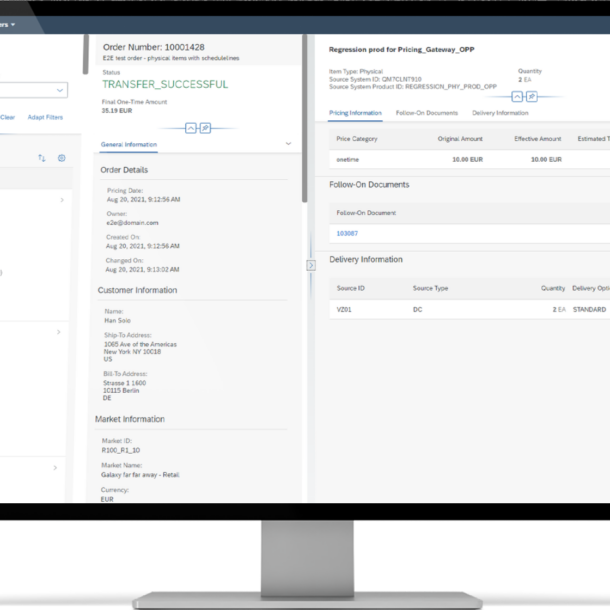Click the 35.19 EUR final amount
This screenshot has width=610, height=610.
pyautogui.click(x=117, y=110)
